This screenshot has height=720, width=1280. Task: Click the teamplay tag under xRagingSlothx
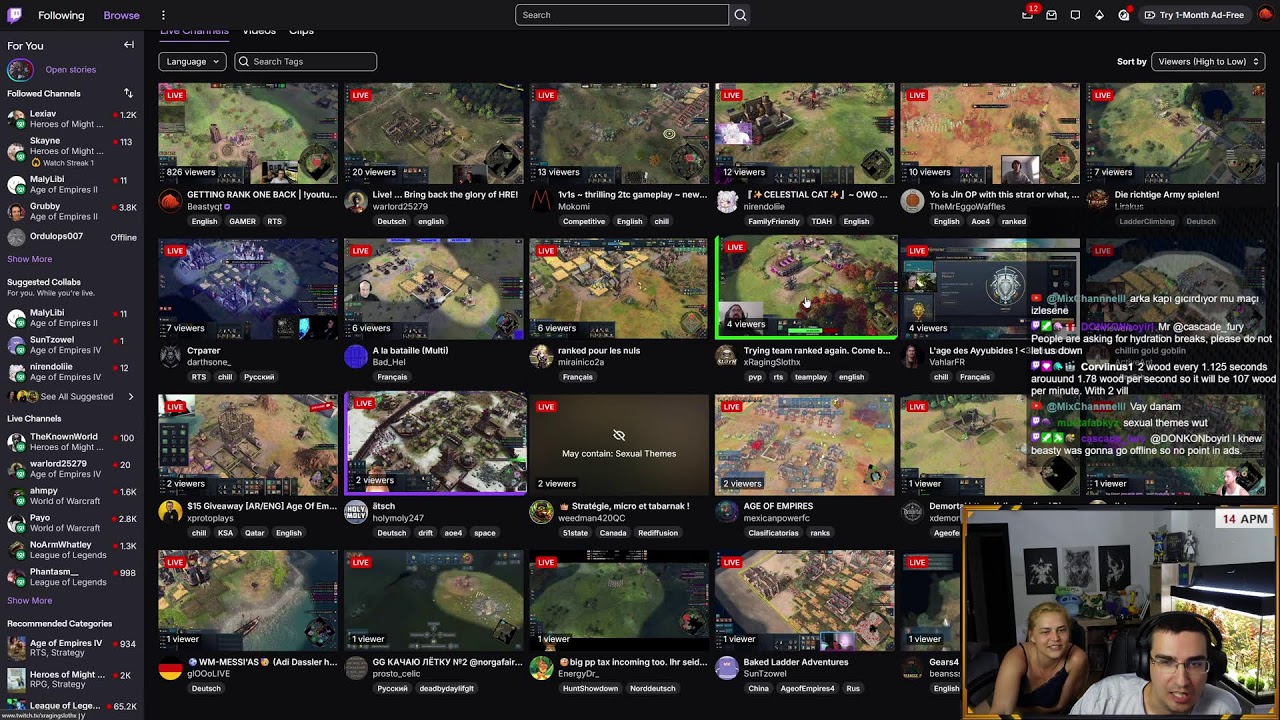pos(810,377)
